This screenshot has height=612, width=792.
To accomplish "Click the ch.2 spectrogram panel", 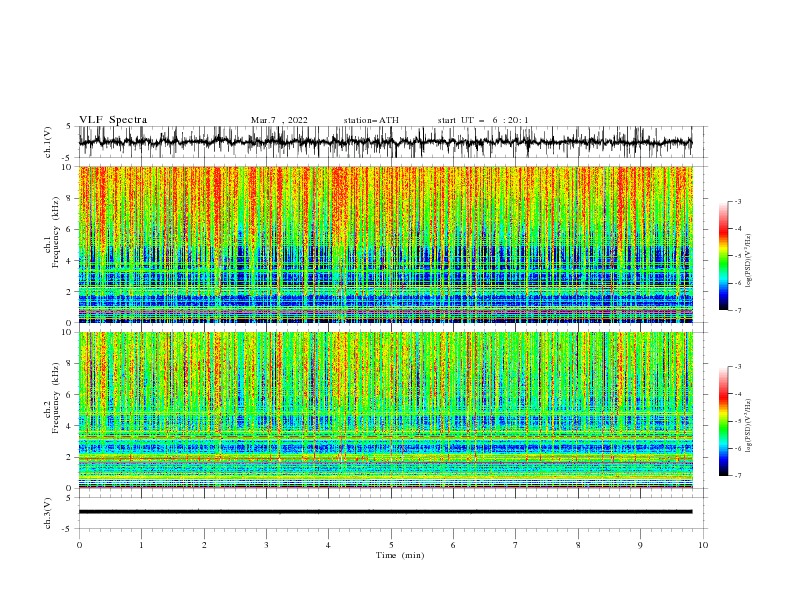I will point(385,410).
